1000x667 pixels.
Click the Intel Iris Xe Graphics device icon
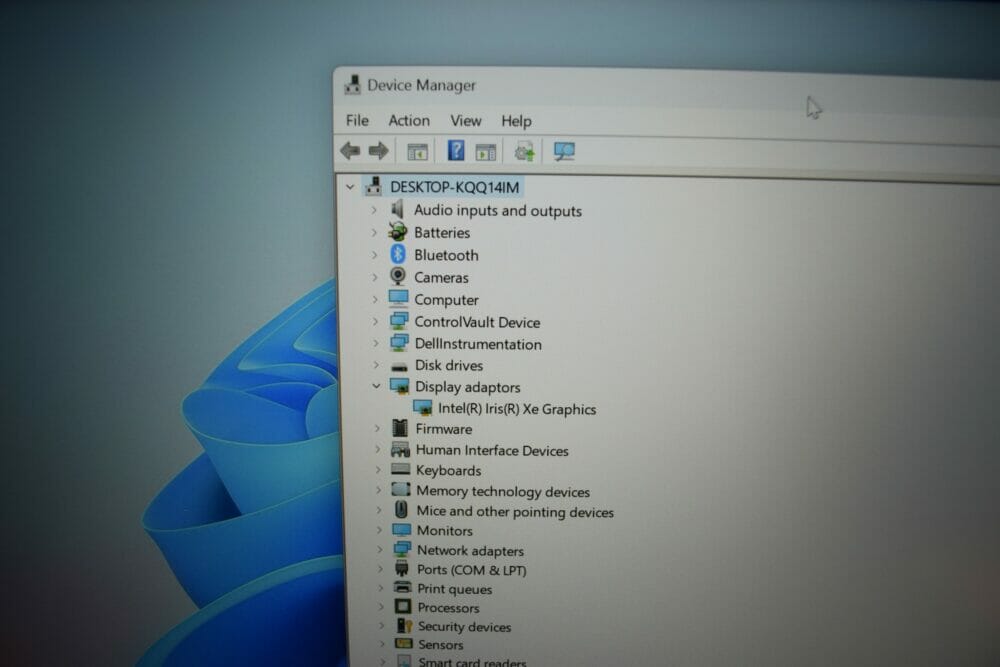[422, 408]
